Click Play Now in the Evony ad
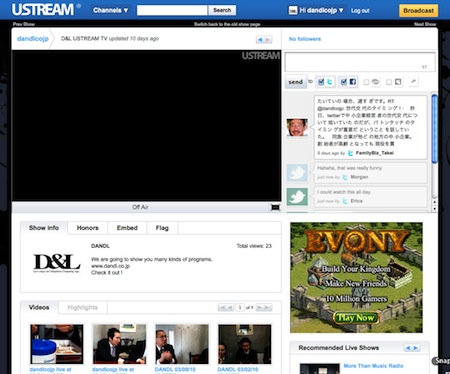Viewport: 450px width, 374px height. (356, 318)
